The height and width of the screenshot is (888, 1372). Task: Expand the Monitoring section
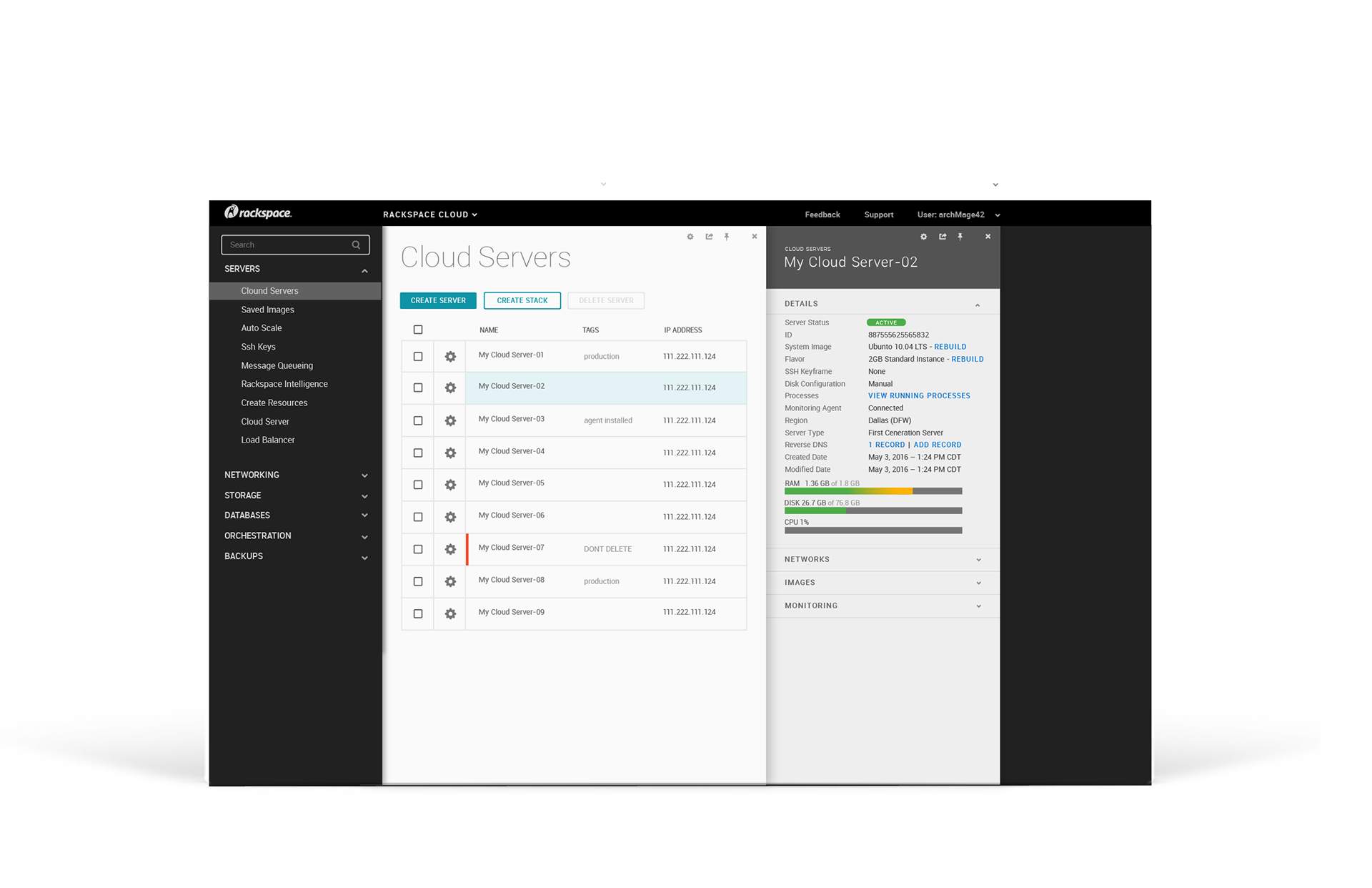point(978,606)
